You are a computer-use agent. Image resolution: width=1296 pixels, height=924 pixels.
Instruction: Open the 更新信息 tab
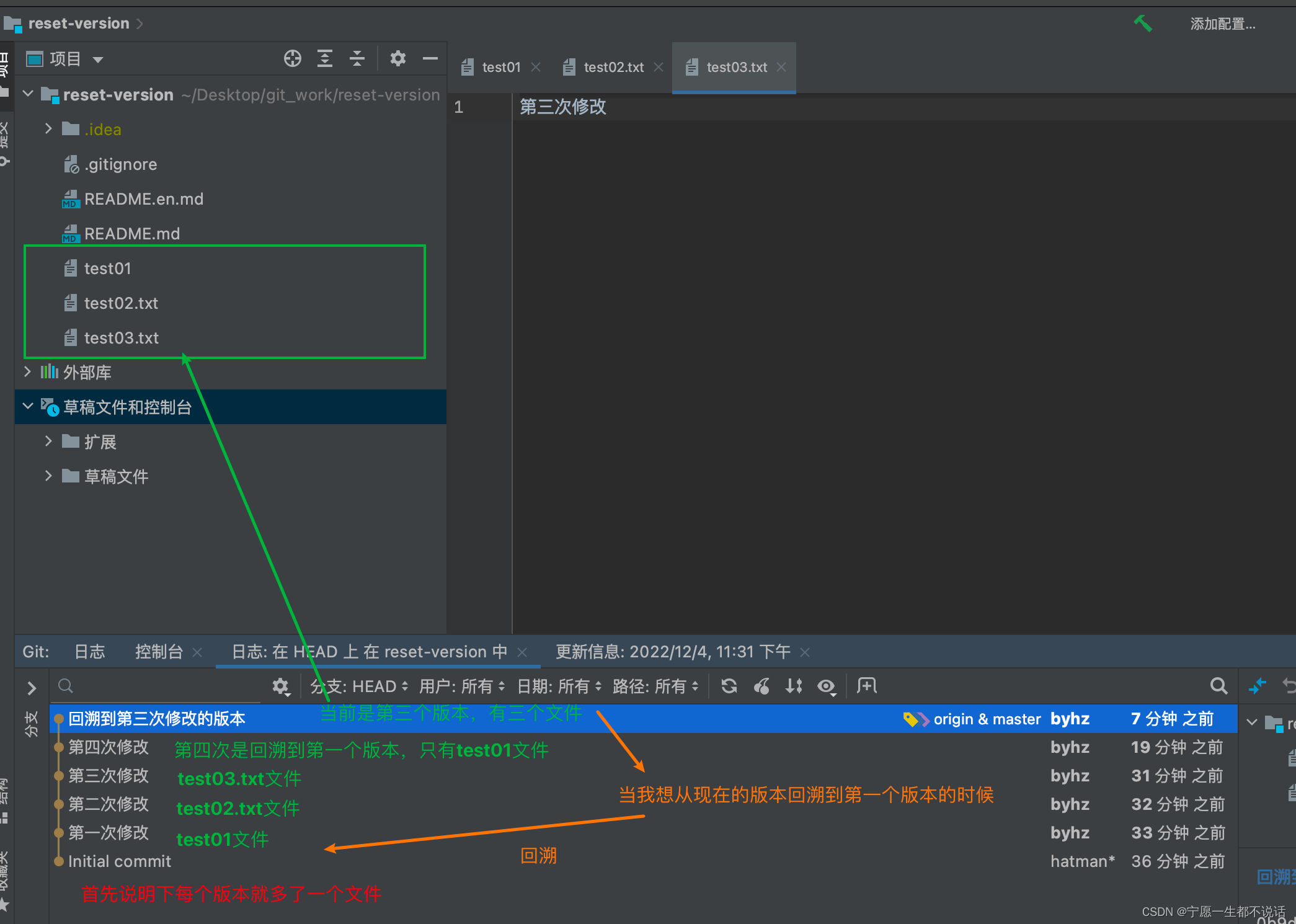673,652
